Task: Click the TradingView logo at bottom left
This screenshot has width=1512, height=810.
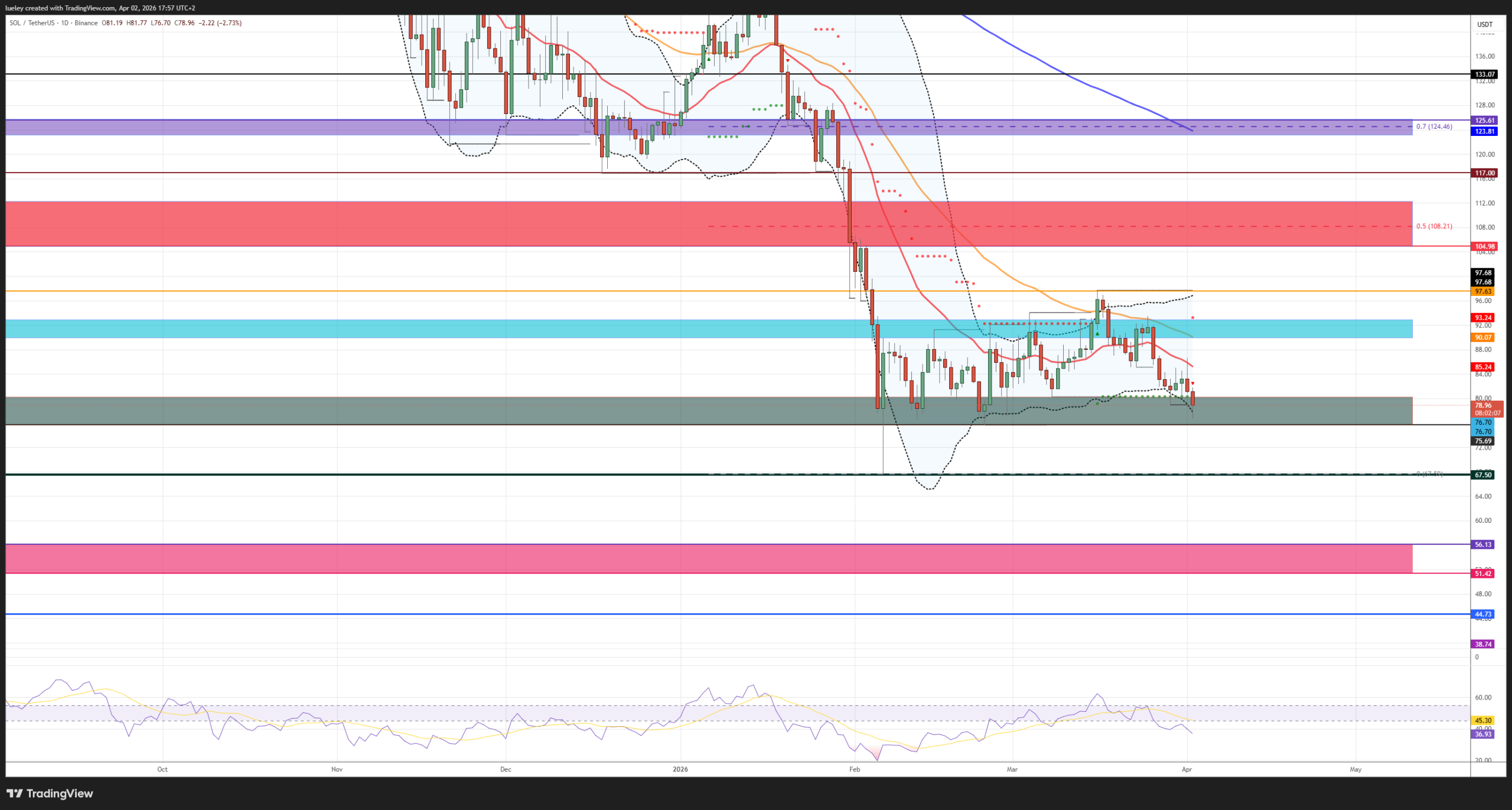Action: pyautogui.click(x=50, y=793)
